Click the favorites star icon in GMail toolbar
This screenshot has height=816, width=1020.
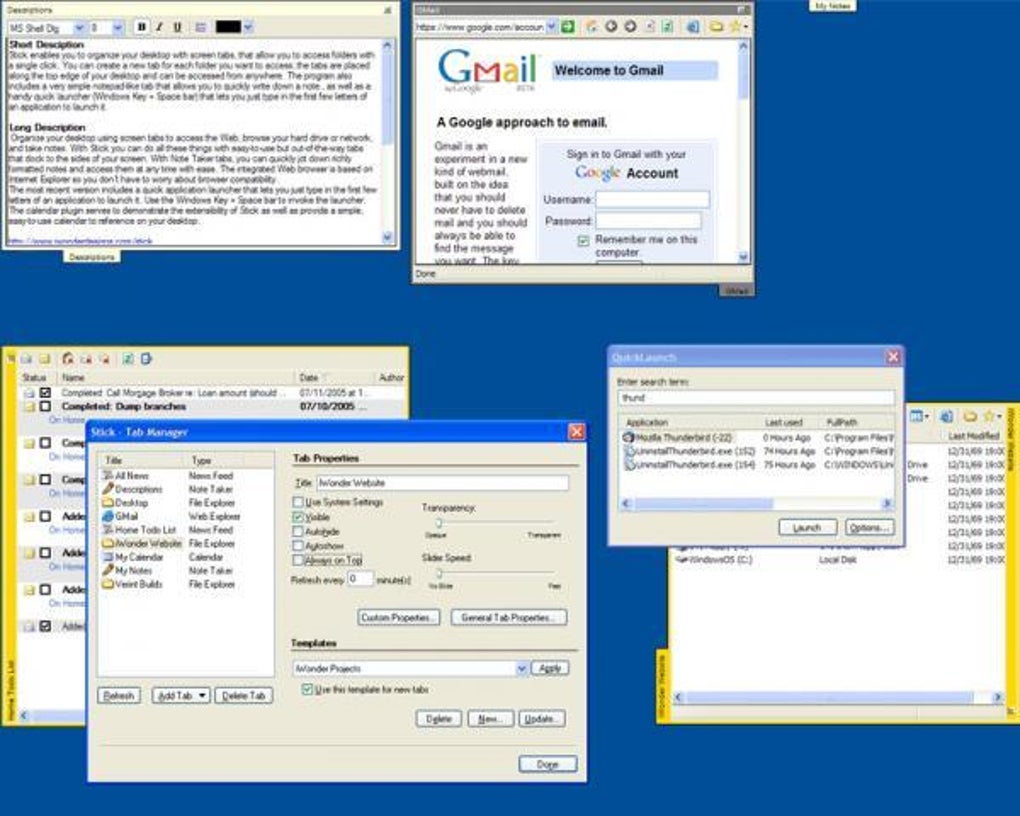click(x=736, y=27)
